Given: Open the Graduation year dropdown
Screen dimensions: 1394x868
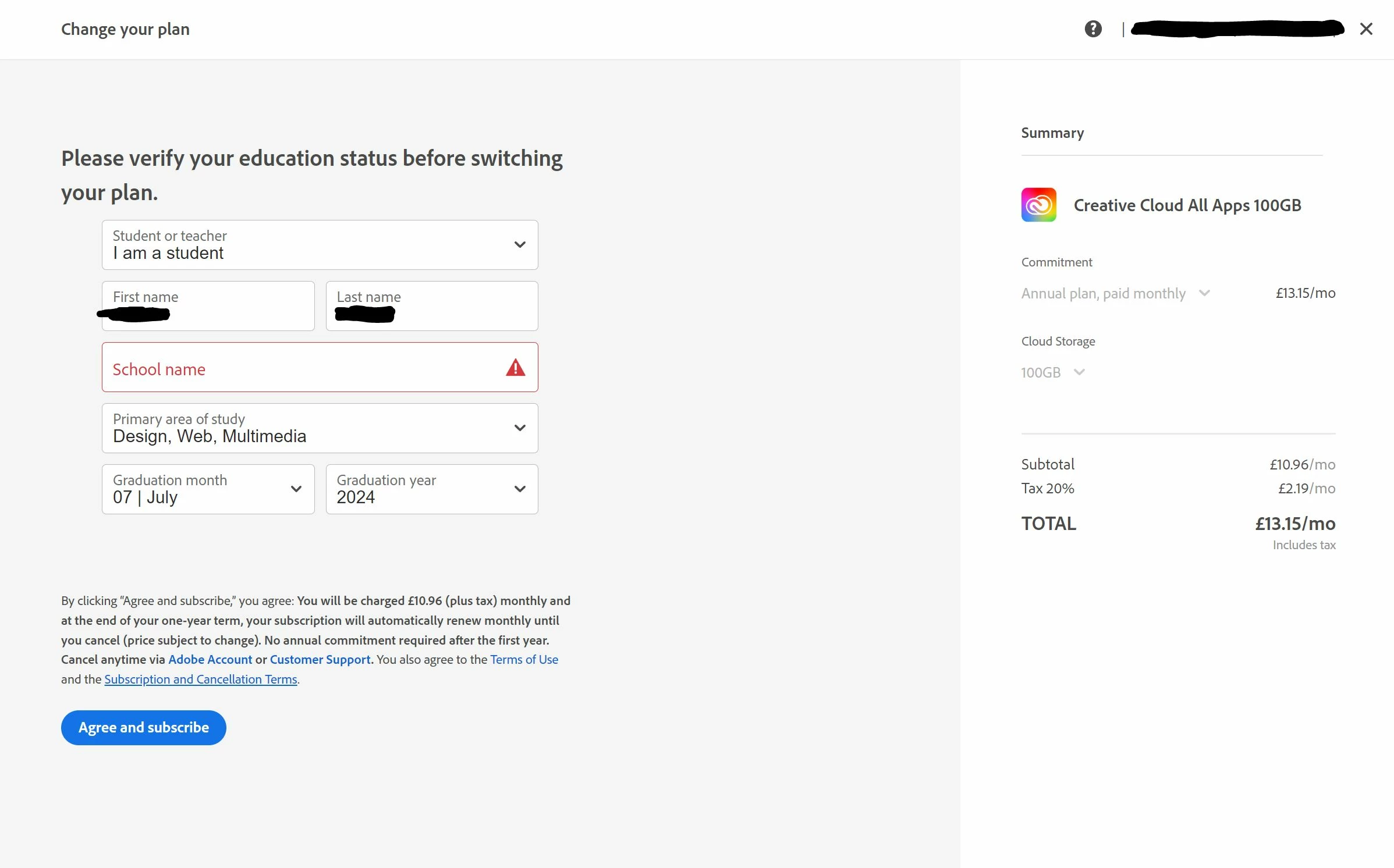Looking at the screenshot, I should click(x=431, y=489).
